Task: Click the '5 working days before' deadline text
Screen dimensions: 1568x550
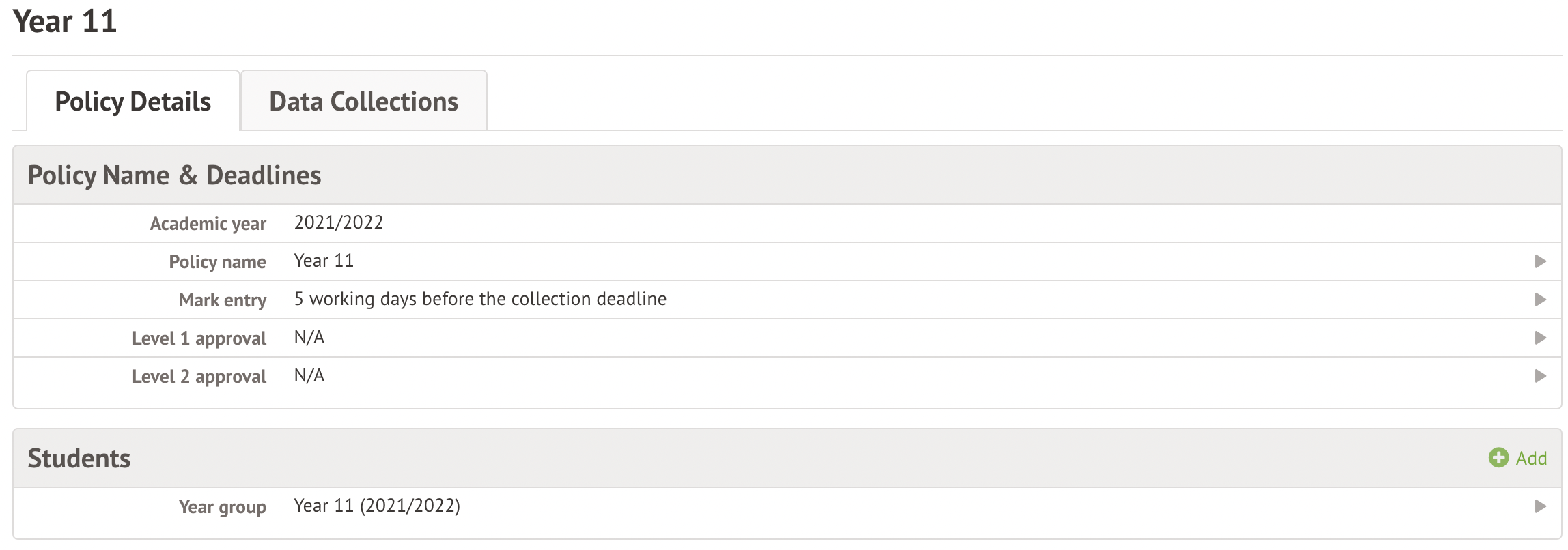Action: coord(480,300)
